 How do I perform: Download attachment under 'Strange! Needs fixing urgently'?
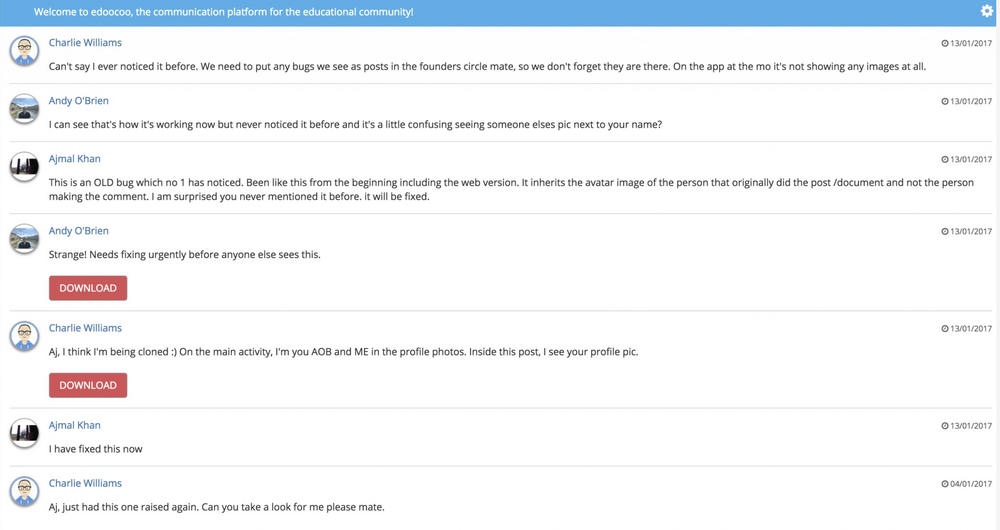click(x=88, y=288)
